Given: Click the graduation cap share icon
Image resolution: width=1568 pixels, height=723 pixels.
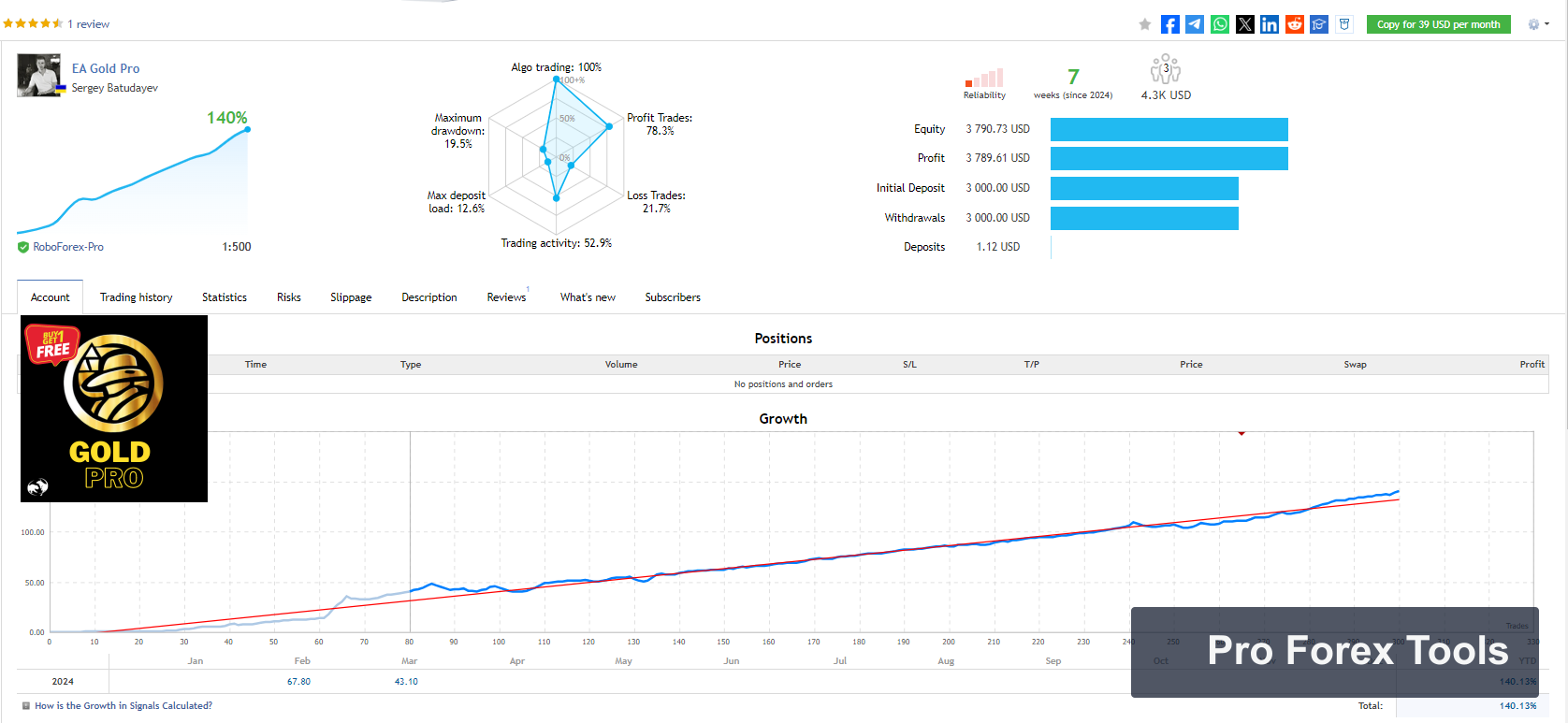Looking at the screenshot, I should pyautogui.click(x=1319, y=24).
